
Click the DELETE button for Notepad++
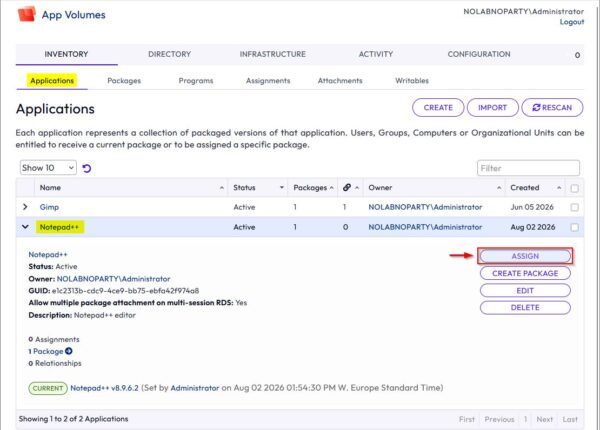point(525,308)
